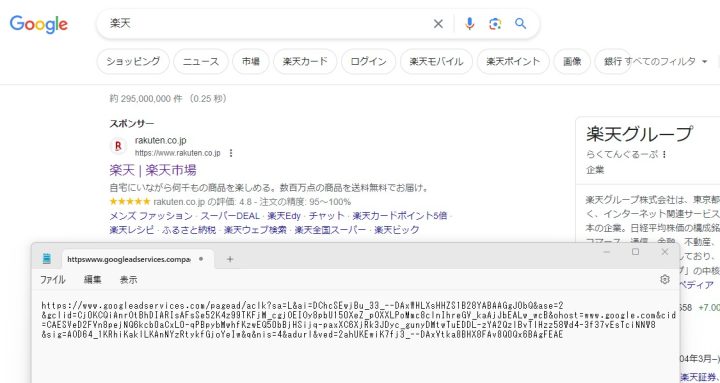The image size is (720, 383).
Task: Click the rakuten.co.jp rating stars line
Action: point(230,202)
